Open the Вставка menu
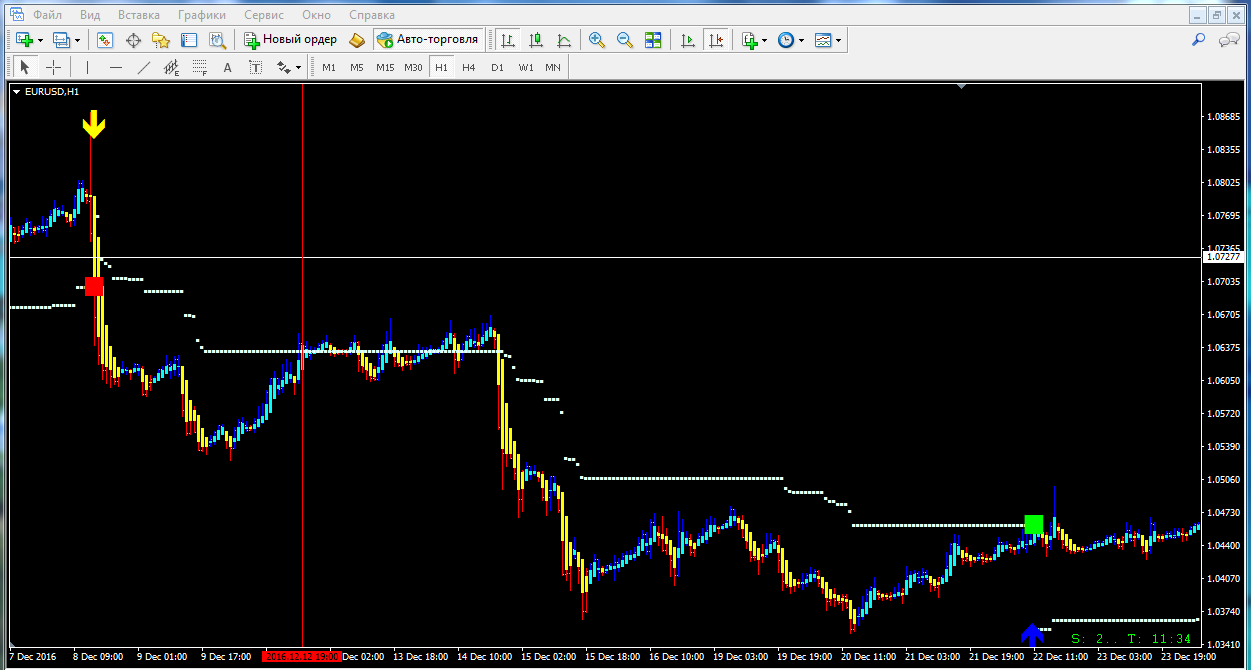This screenshot has width=1251, height=670. (138, 15)
